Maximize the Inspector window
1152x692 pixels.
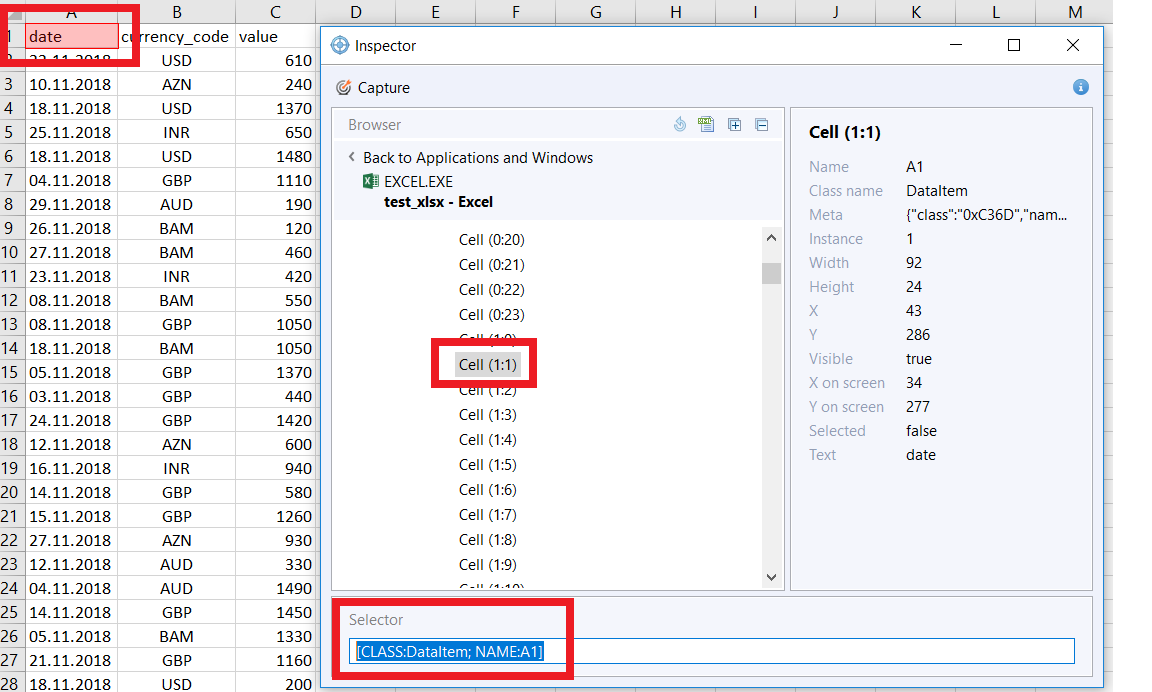(1013, 45)
